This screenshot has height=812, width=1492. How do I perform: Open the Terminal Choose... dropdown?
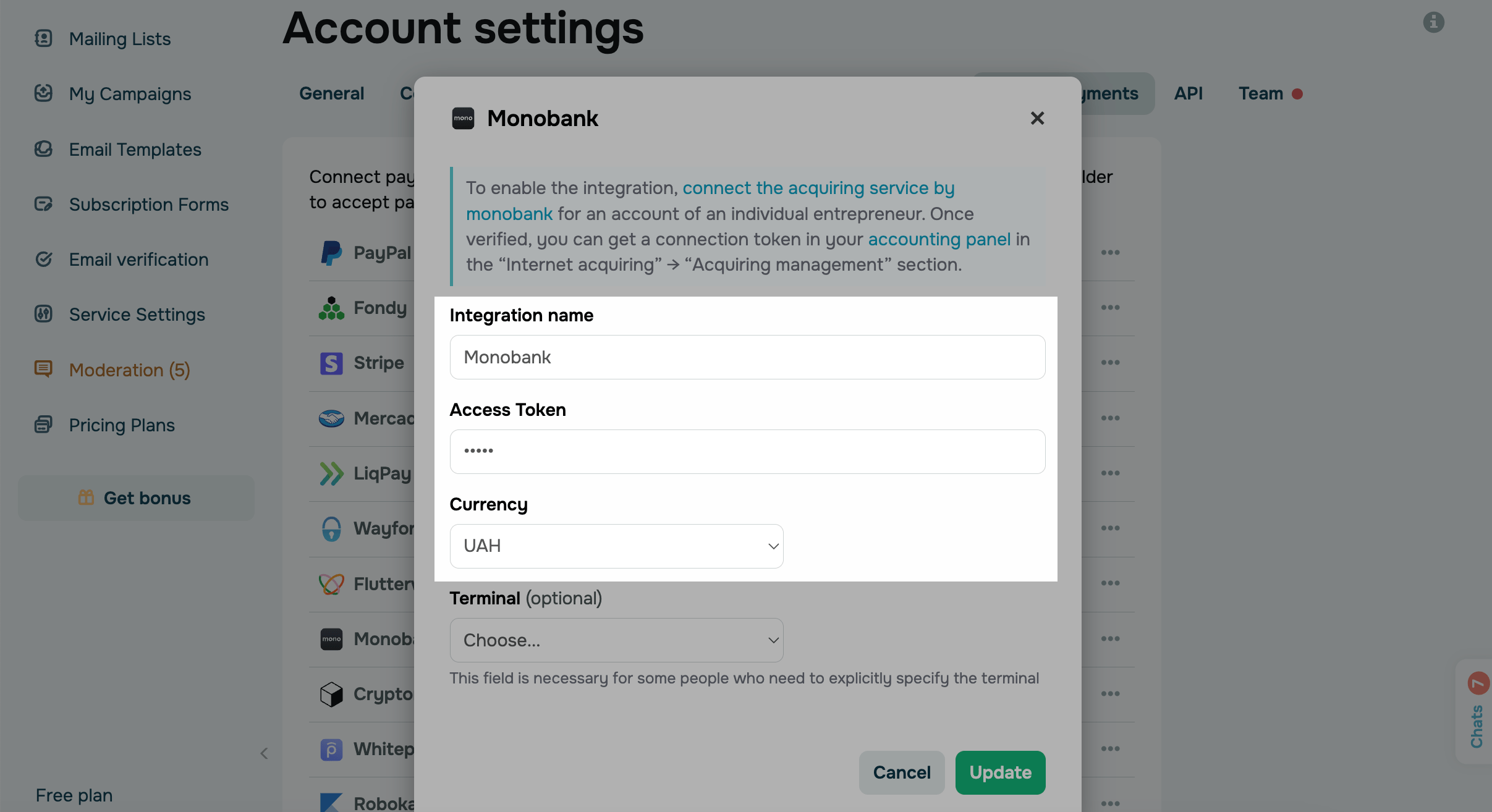[616, 640]
